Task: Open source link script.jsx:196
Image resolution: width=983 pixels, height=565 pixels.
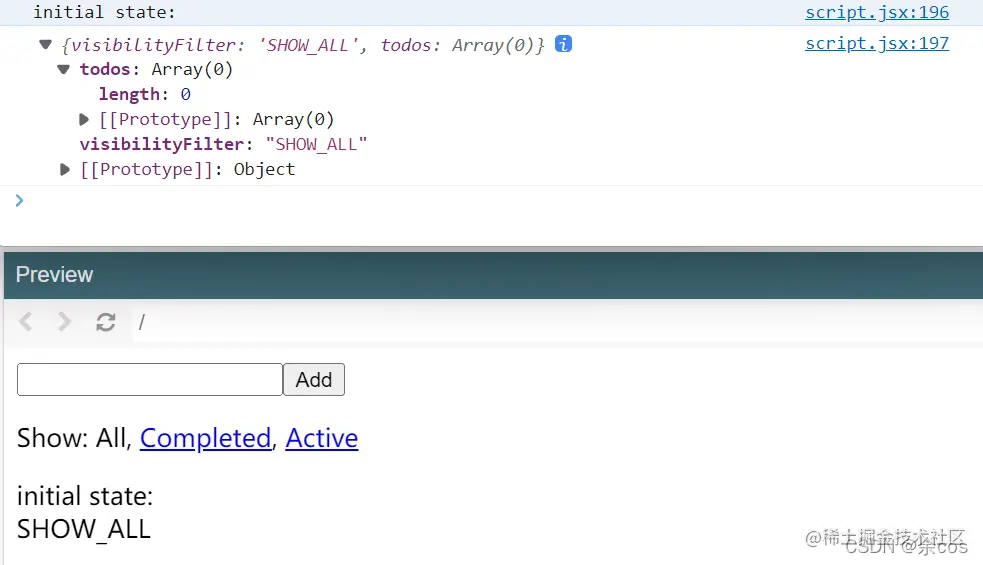Action: 876,12
